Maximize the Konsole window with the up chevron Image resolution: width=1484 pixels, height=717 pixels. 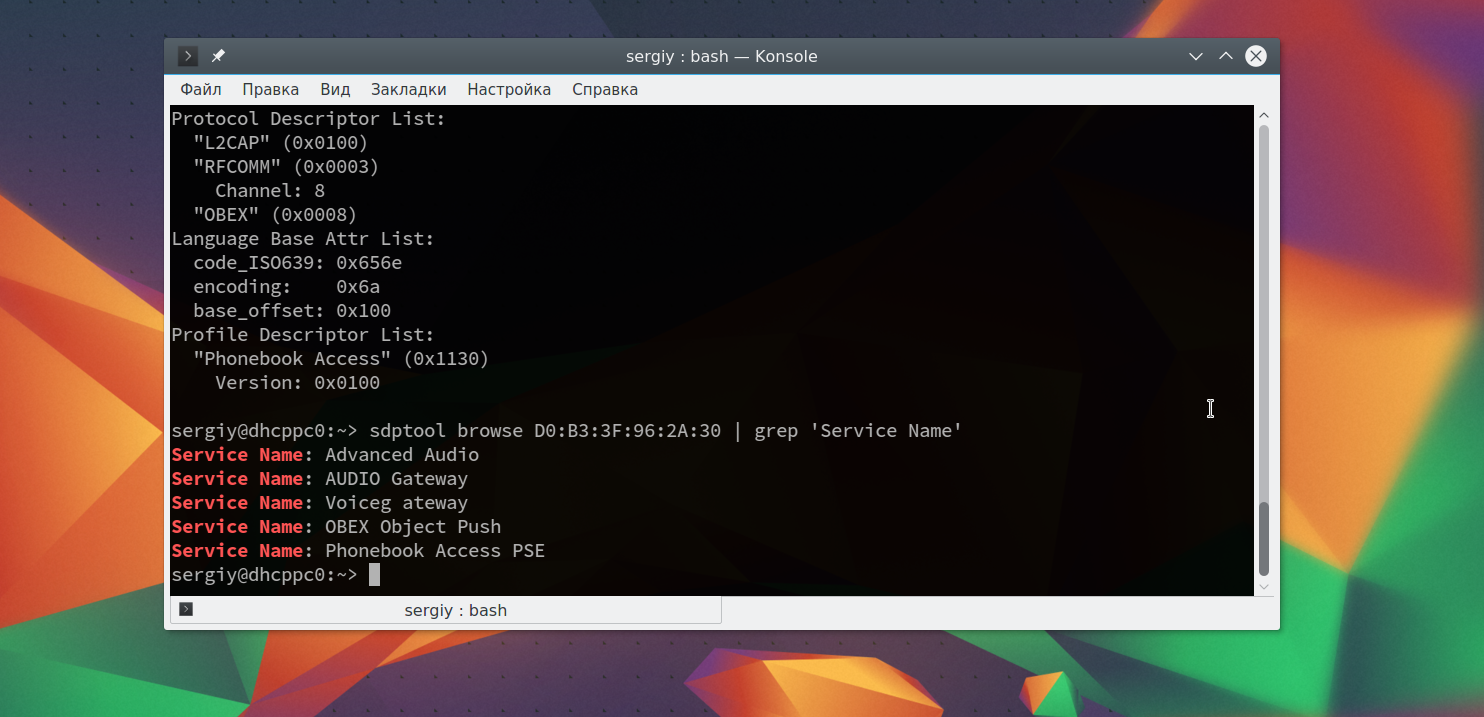click(1225, 56)
